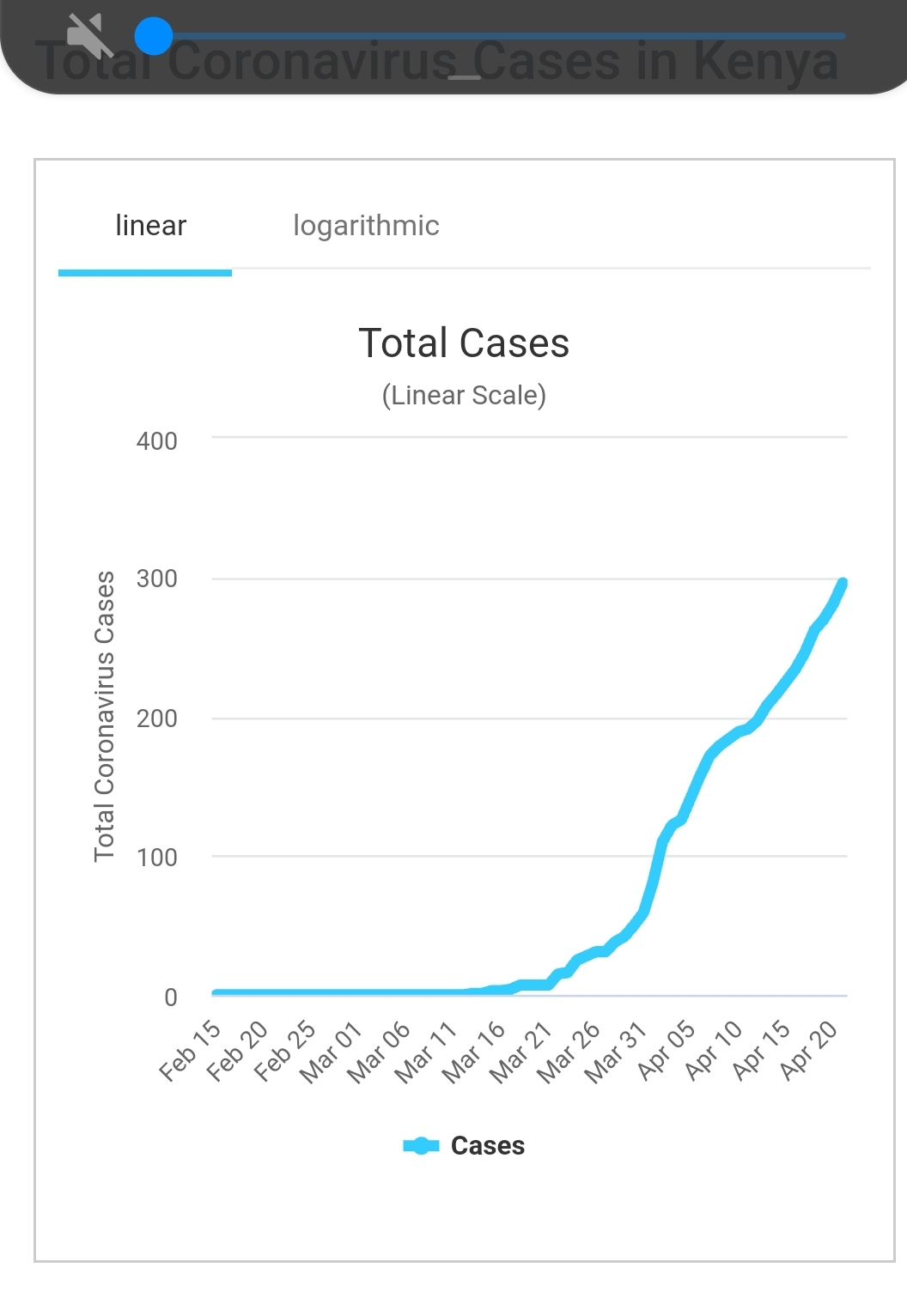
Task: Toggle the Cases legend entry
Action: pyautogui.click(x=464, y=1146)
